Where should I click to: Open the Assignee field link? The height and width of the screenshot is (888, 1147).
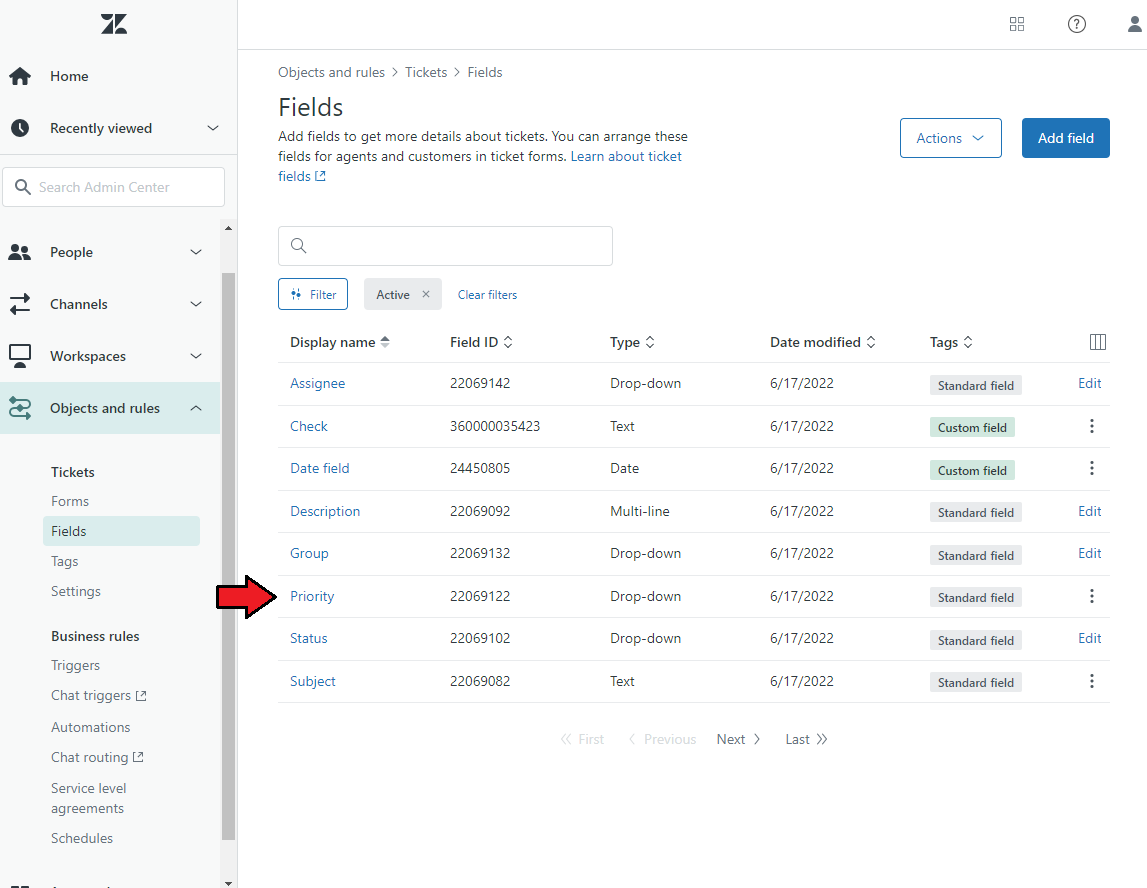[317, 383]
